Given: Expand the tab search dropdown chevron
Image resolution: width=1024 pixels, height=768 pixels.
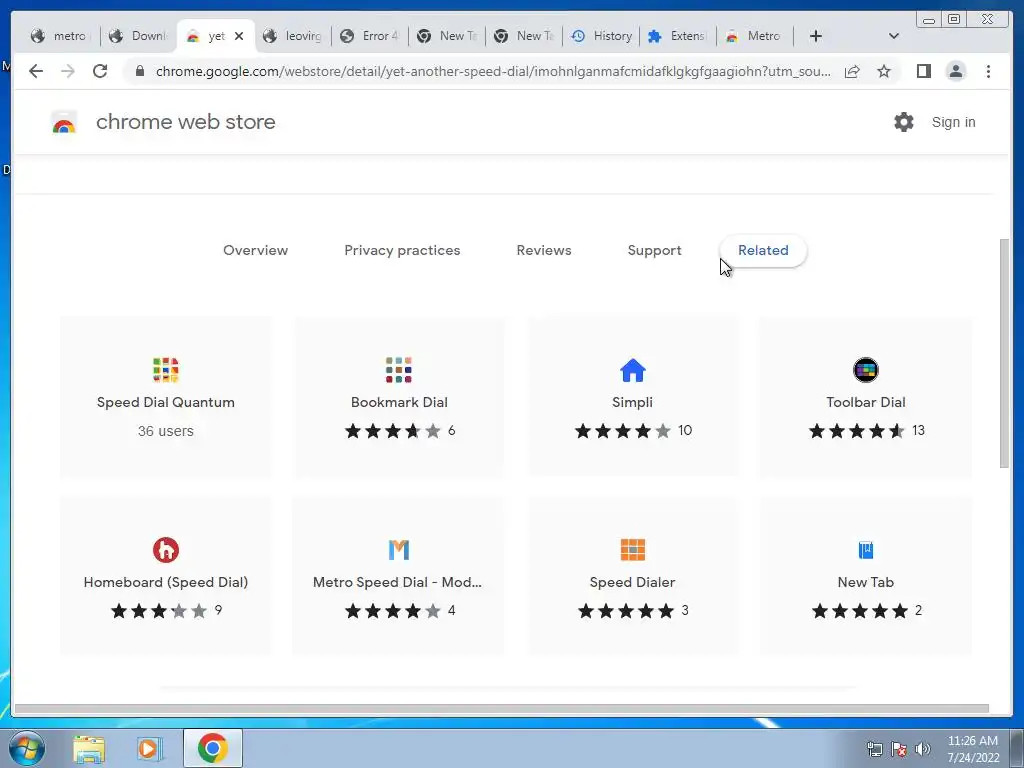Looking at the screenshot, I should (893, 36).
